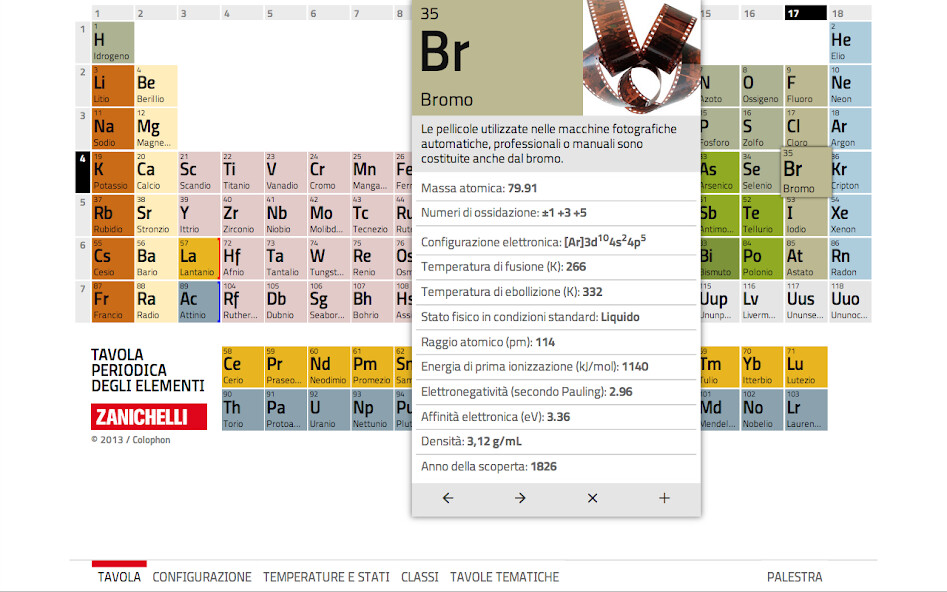Click the plus icon in the Bromo popup footer
Image resolution: width=947 pixels, height=592 pixels.
[664, 497]
